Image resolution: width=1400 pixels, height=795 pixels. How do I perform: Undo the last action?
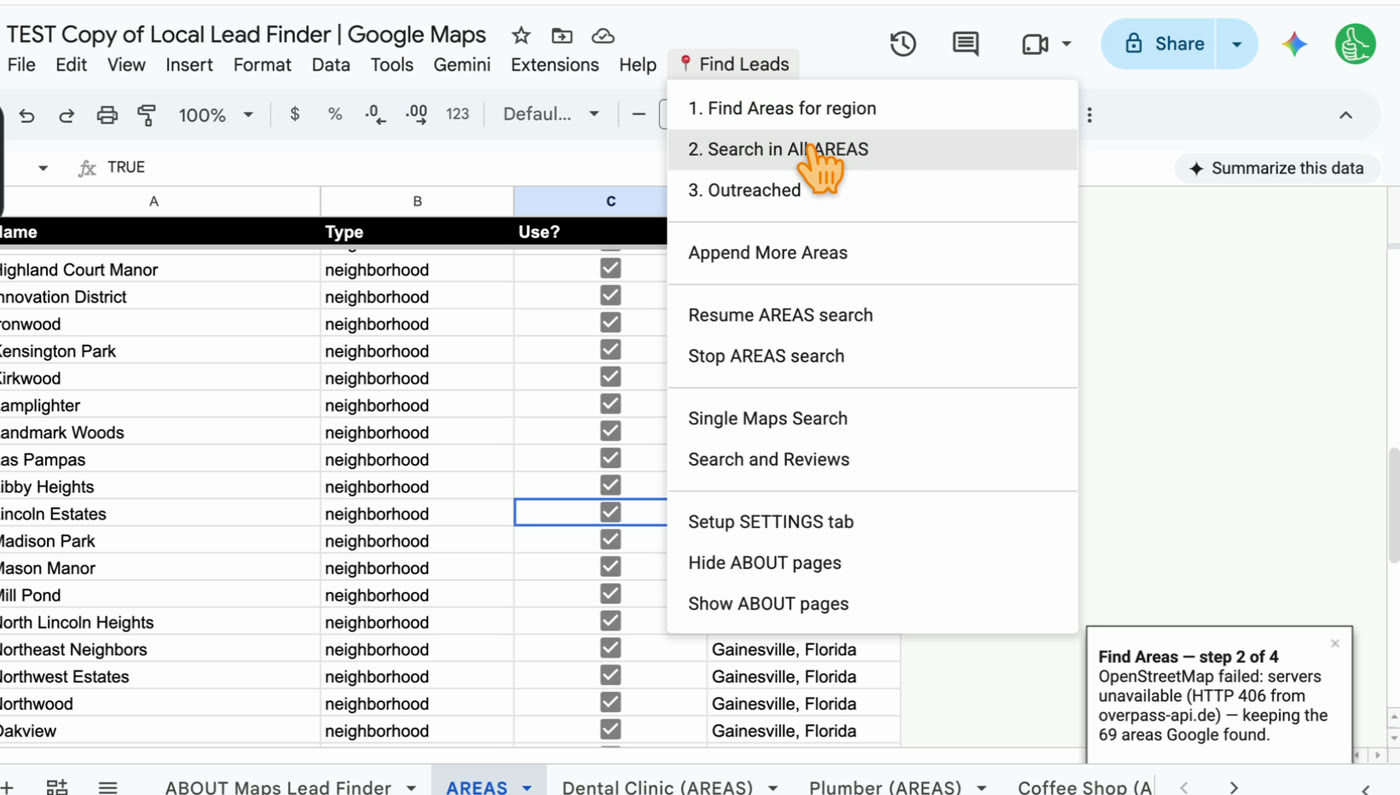[27, 115]
